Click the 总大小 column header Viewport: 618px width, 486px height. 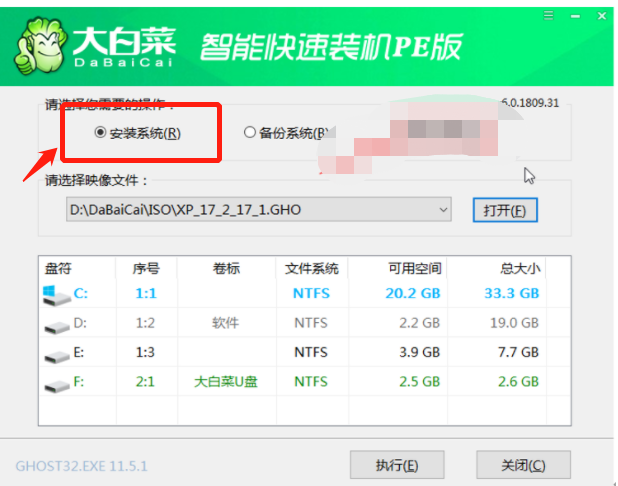[x=520, y=268]
